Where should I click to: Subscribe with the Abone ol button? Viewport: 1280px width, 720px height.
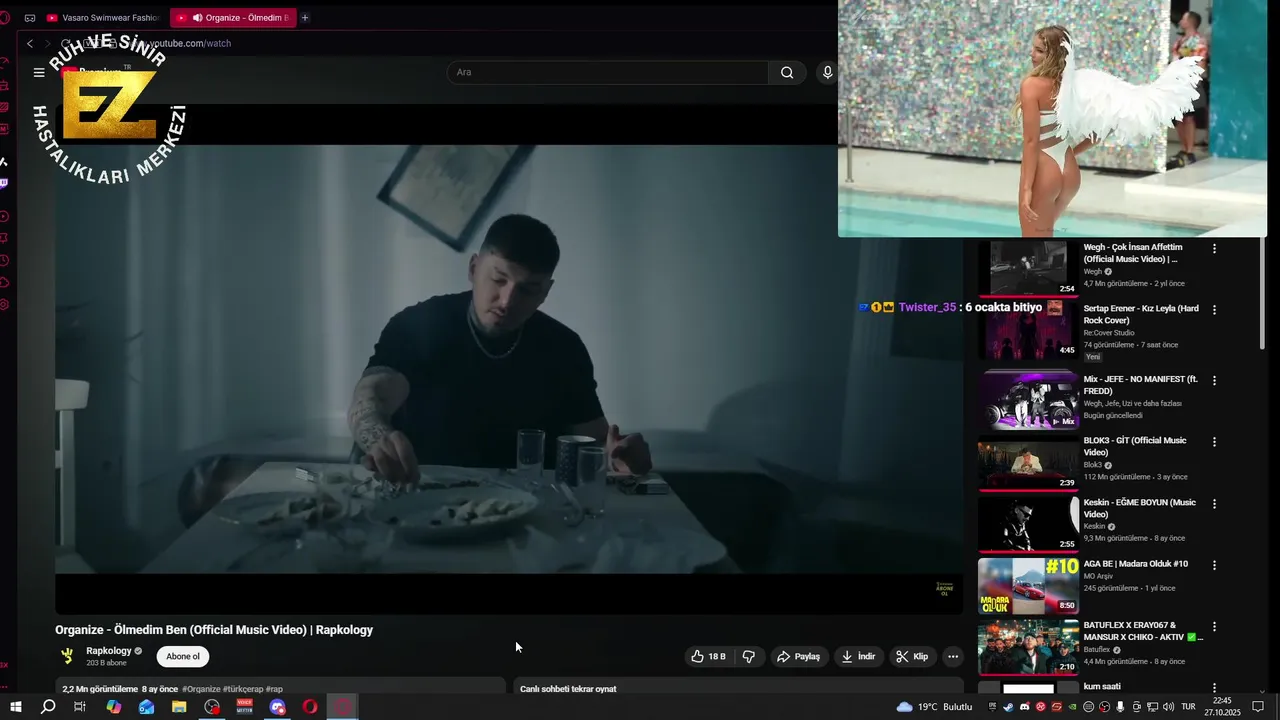183,656
